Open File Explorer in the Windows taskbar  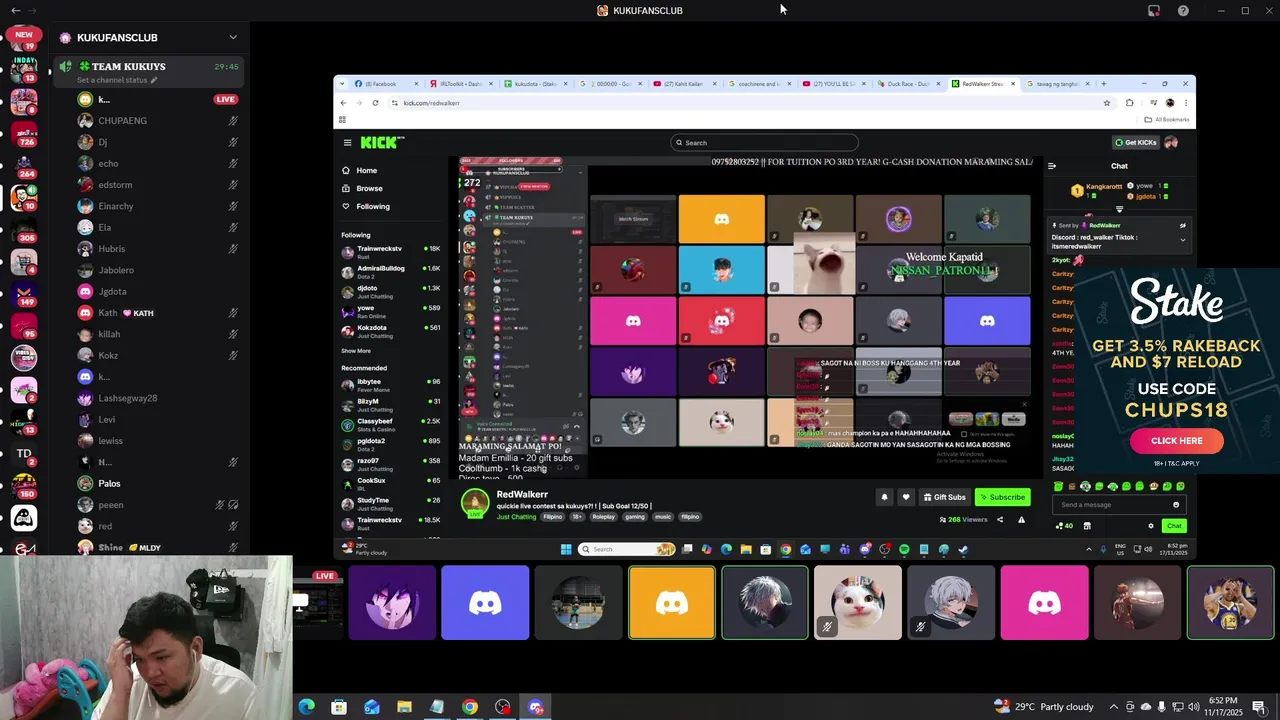[x=404, y=707]
